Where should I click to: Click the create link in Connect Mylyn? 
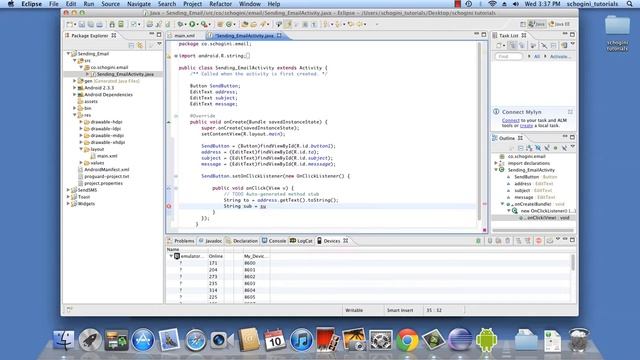click(x=526, y=126)
